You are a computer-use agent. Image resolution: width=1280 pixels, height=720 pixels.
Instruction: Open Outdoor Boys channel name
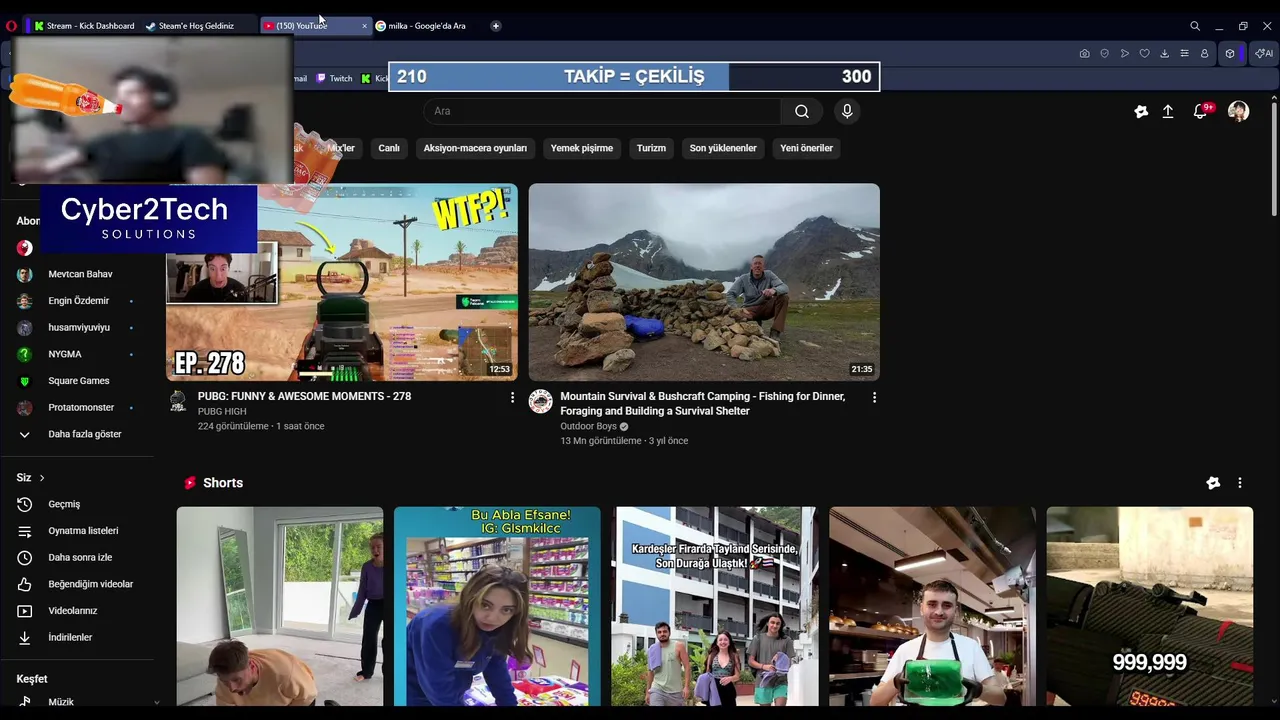pyautogui.click(x=588, y=426)
